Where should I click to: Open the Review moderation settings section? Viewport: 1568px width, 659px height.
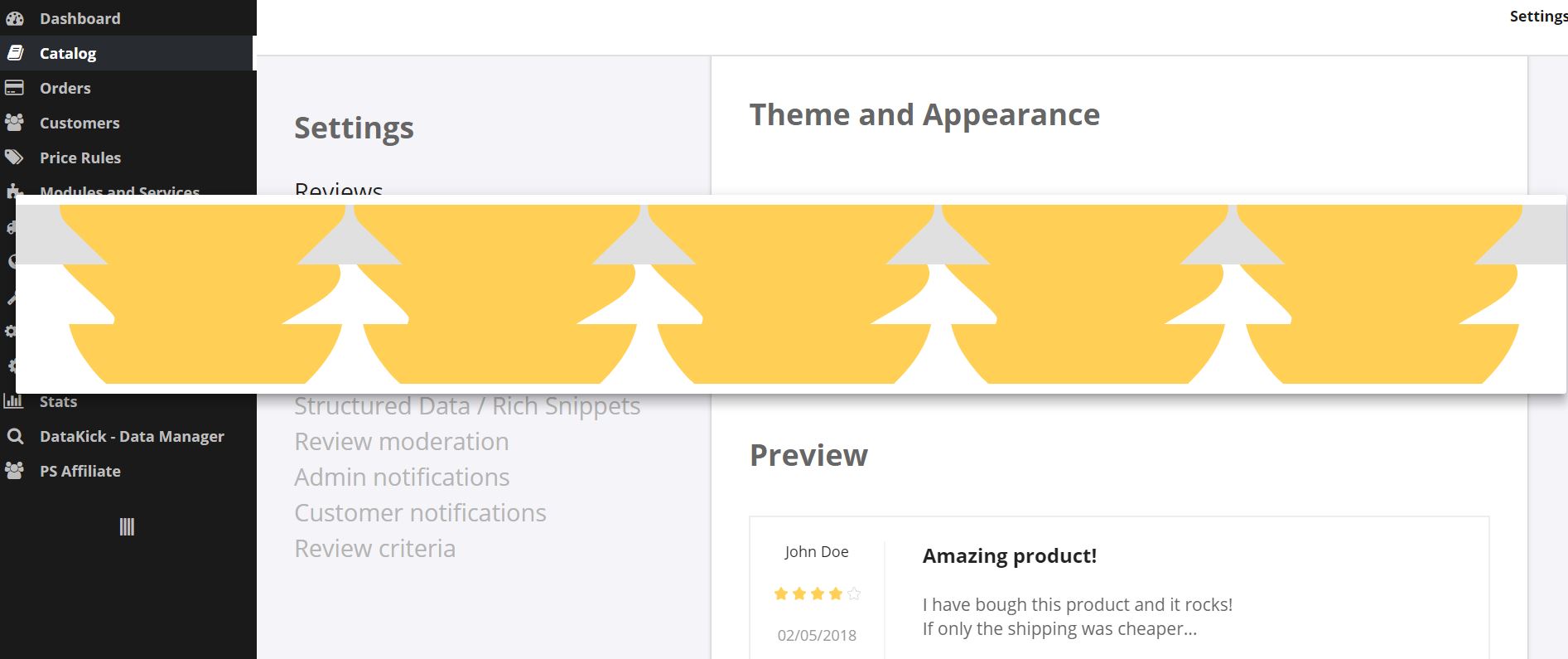pos(402,442)
